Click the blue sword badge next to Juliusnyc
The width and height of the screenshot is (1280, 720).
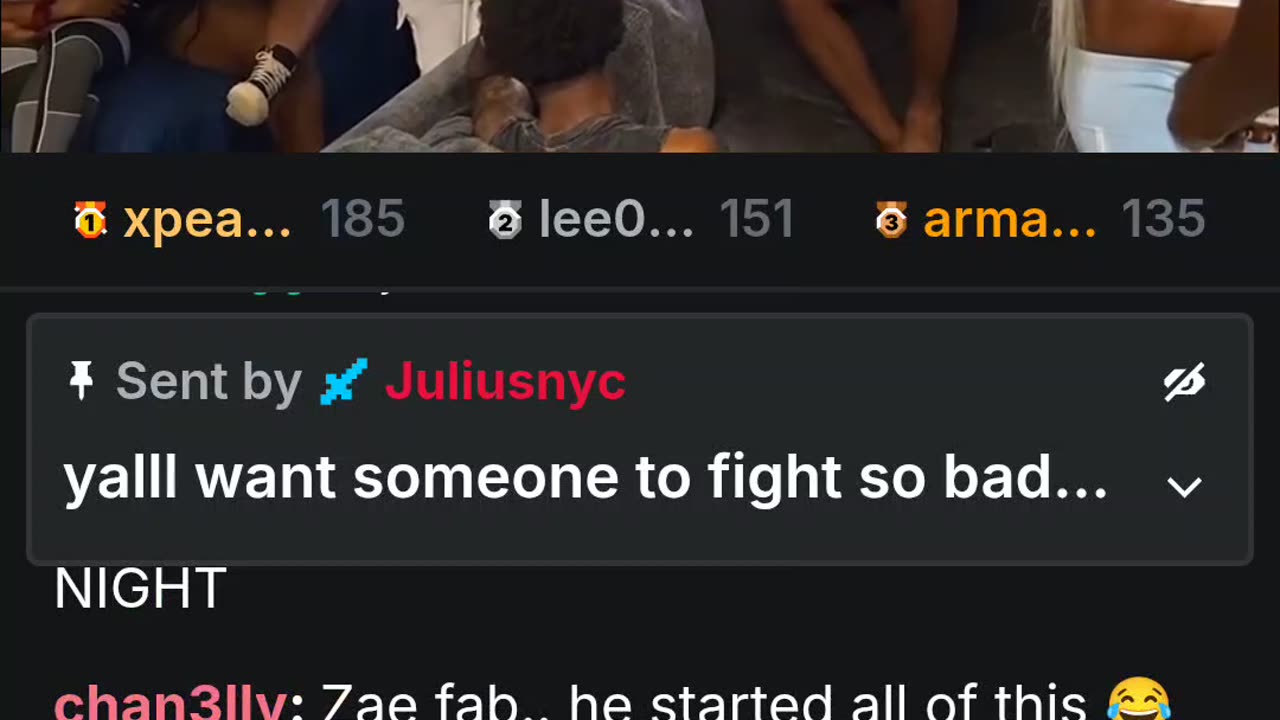[x=343, y=381]
